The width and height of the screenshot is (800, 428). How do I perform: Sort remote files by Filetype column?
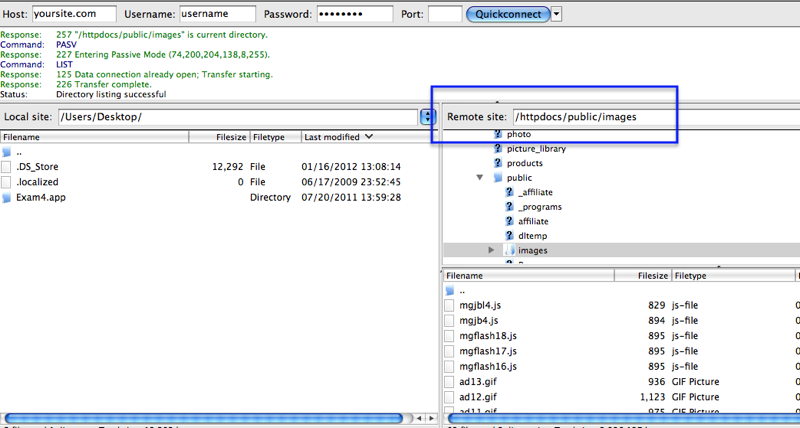click(733, 275)
